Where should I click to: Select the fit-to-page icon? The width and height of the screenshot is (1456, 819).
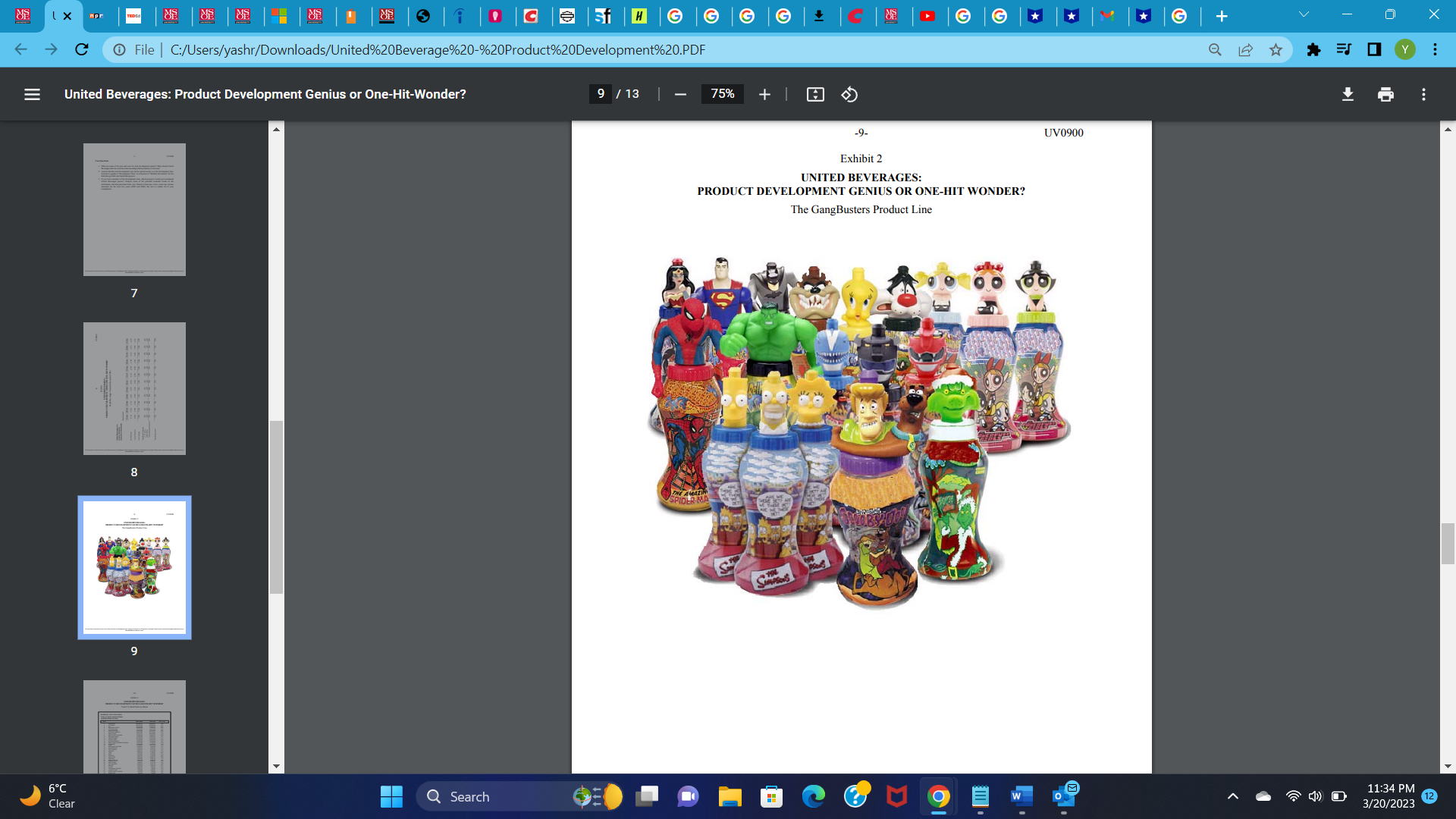(814, 94)
